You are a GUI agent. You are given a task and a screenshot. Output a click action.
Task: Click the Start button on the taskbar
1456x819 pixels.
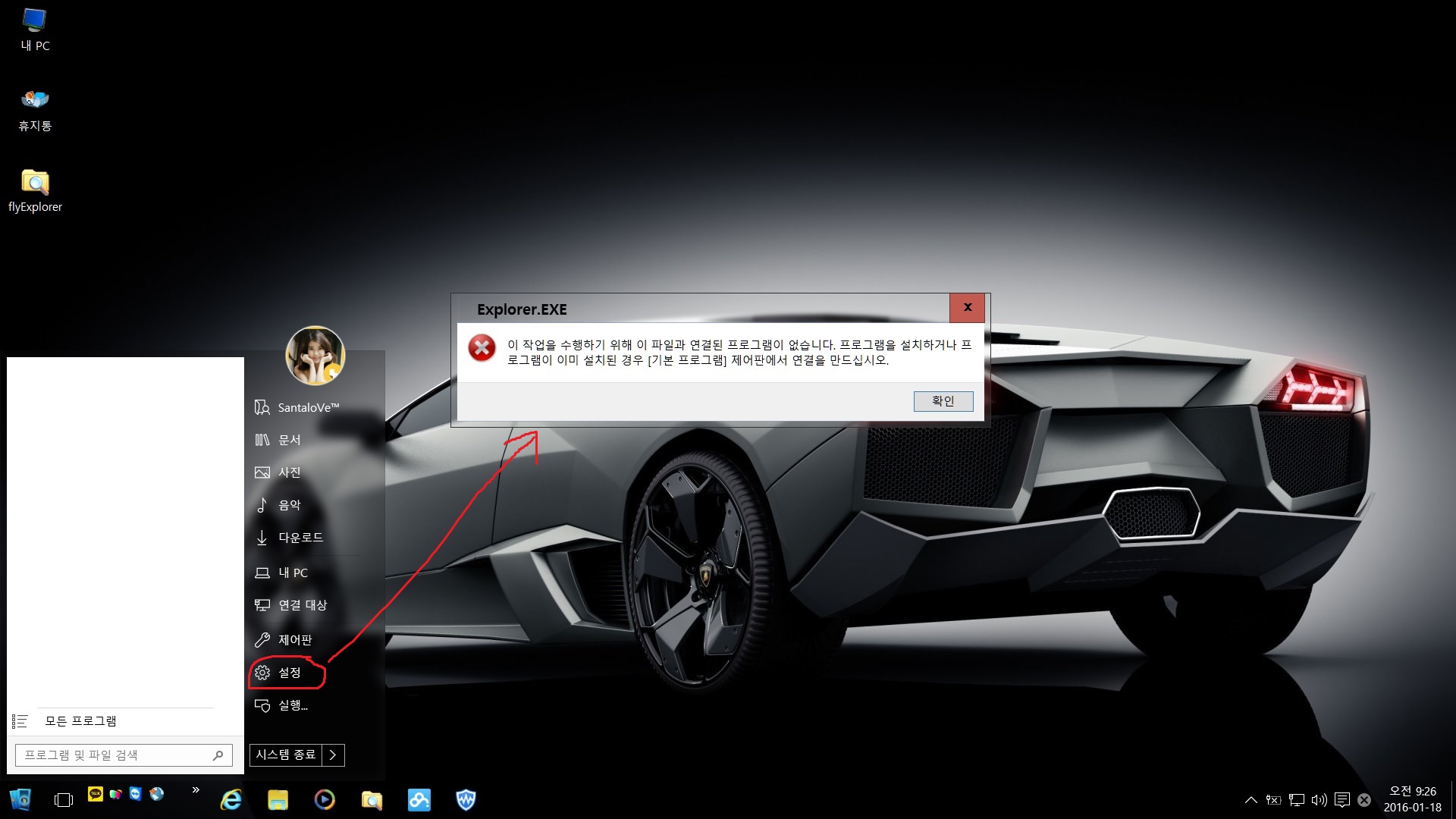tap(20, 799)
